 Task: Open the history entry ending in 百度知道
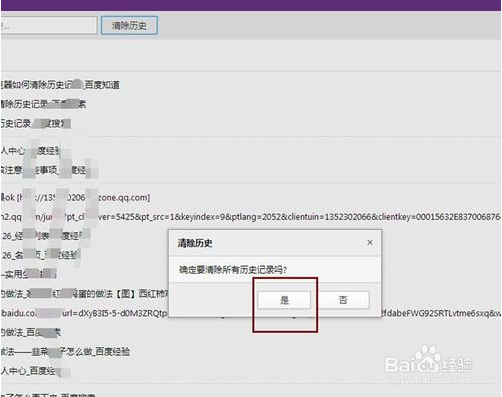pos(60,85)
